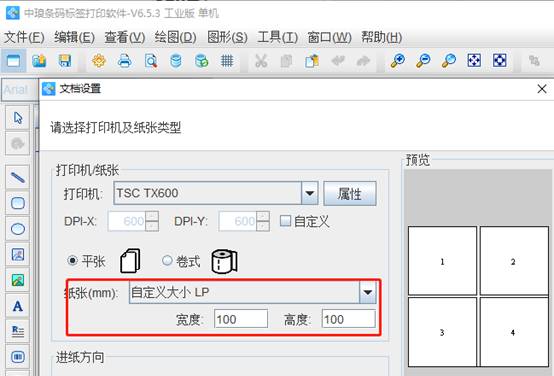Select the straight line drawing tool
The height and width of the screenshot is (376, 554).
pyautogui.click(x=18, y=177)
